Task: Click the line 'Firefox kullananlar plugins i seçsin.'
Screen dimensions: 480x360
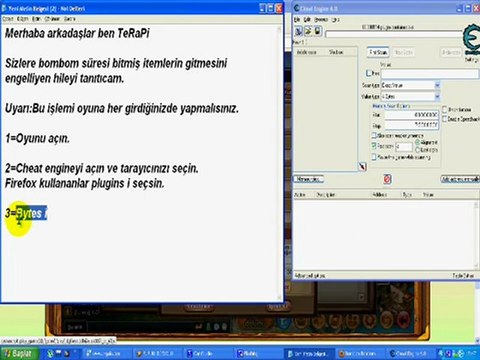Action: click(x=85, y=183)
